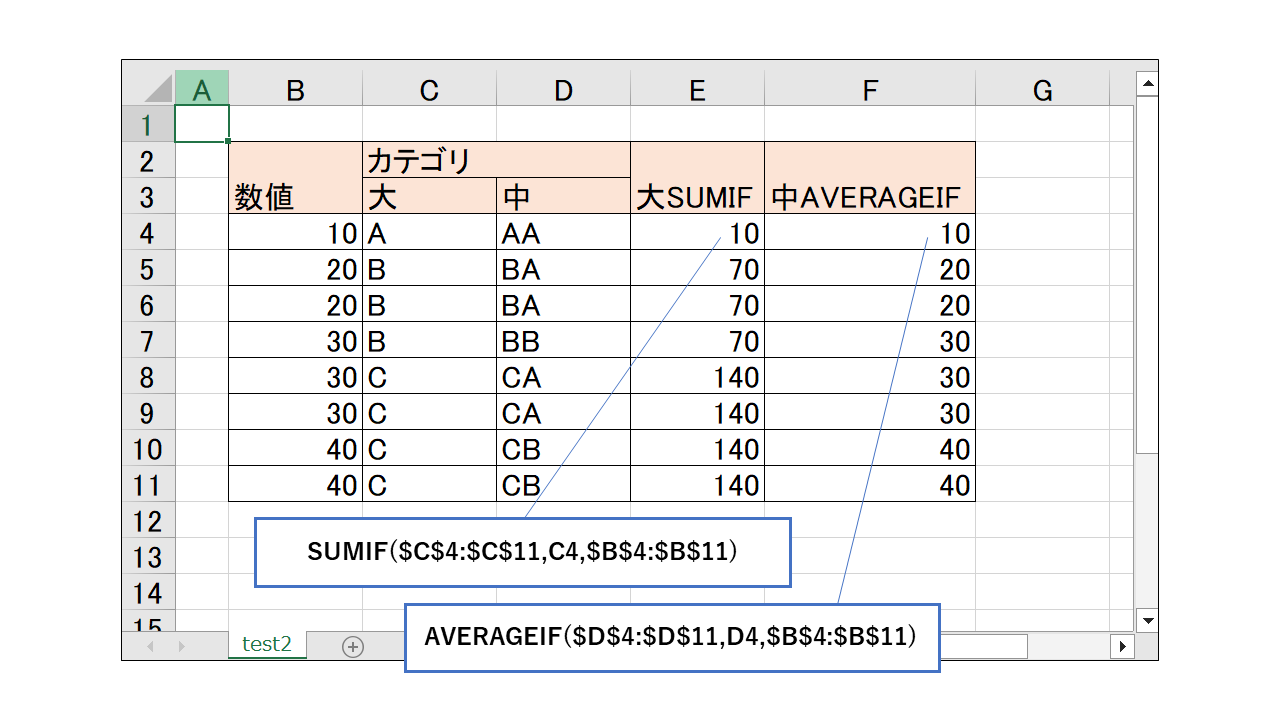The image size is (1280, 720).
Task: Select column F header
Action: [869, 89]
